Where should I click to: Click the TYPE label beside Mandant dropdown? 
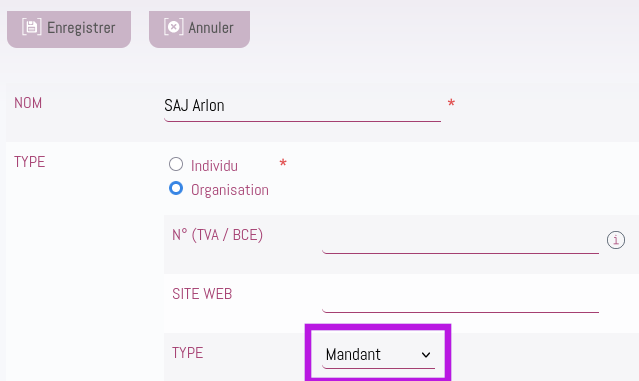point(187,353)
